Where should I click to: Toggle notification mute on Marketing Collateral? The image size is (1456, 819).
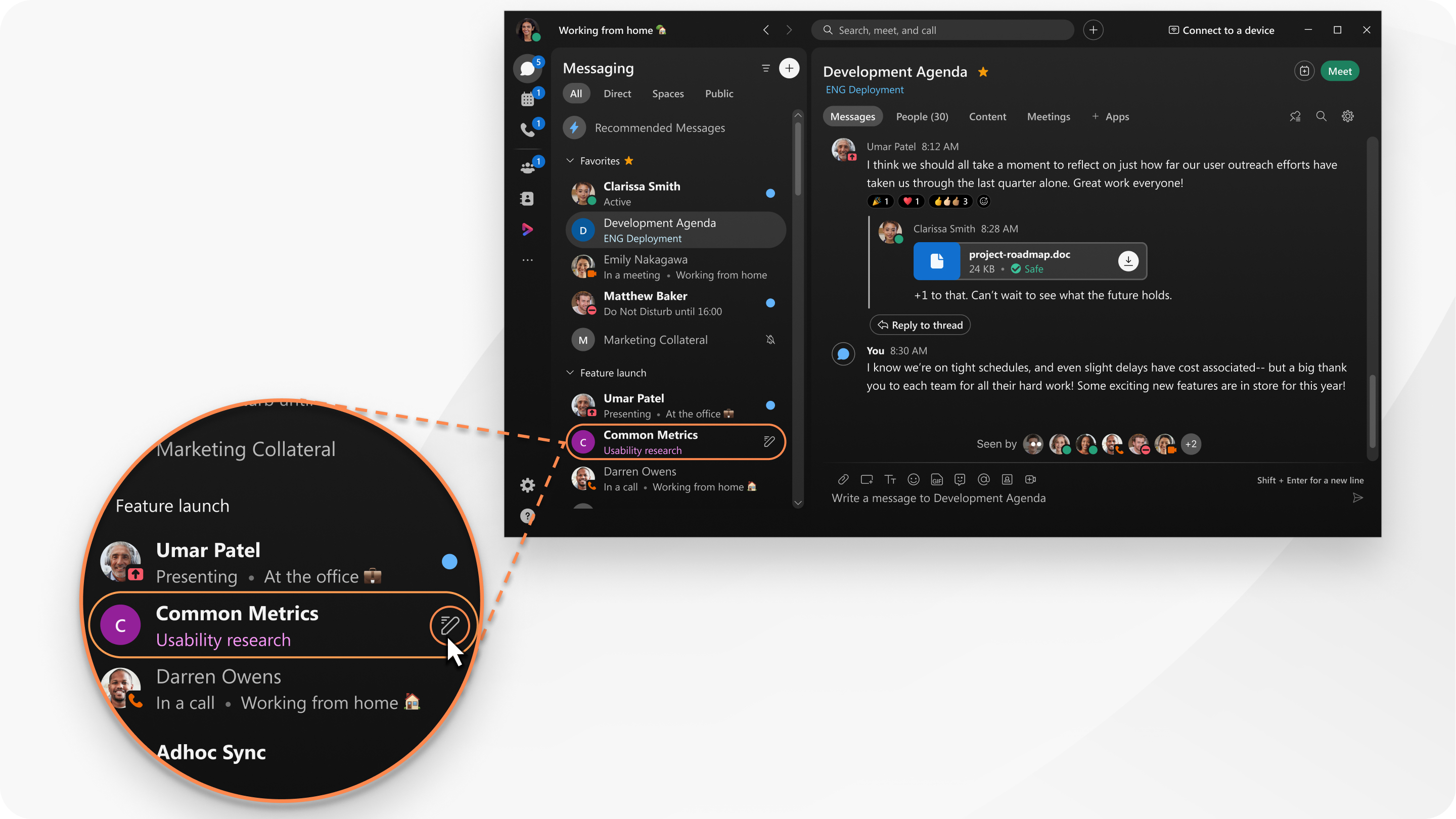click(x=770, y=340)
